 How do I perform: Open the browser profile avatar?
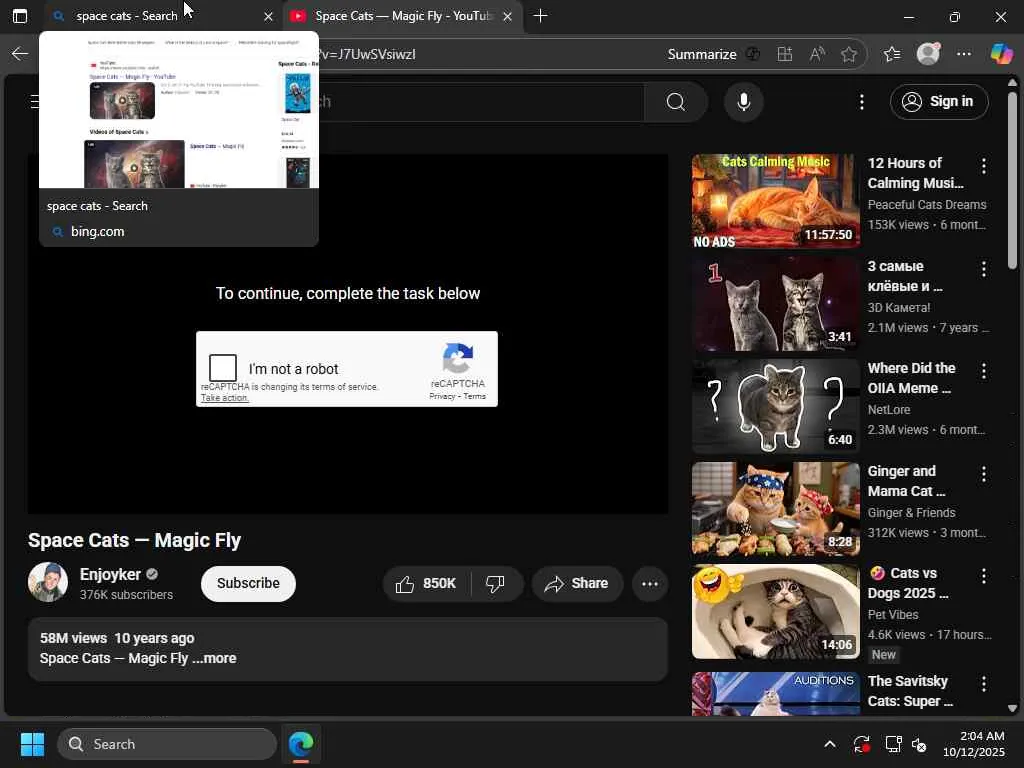coord(928,54)
